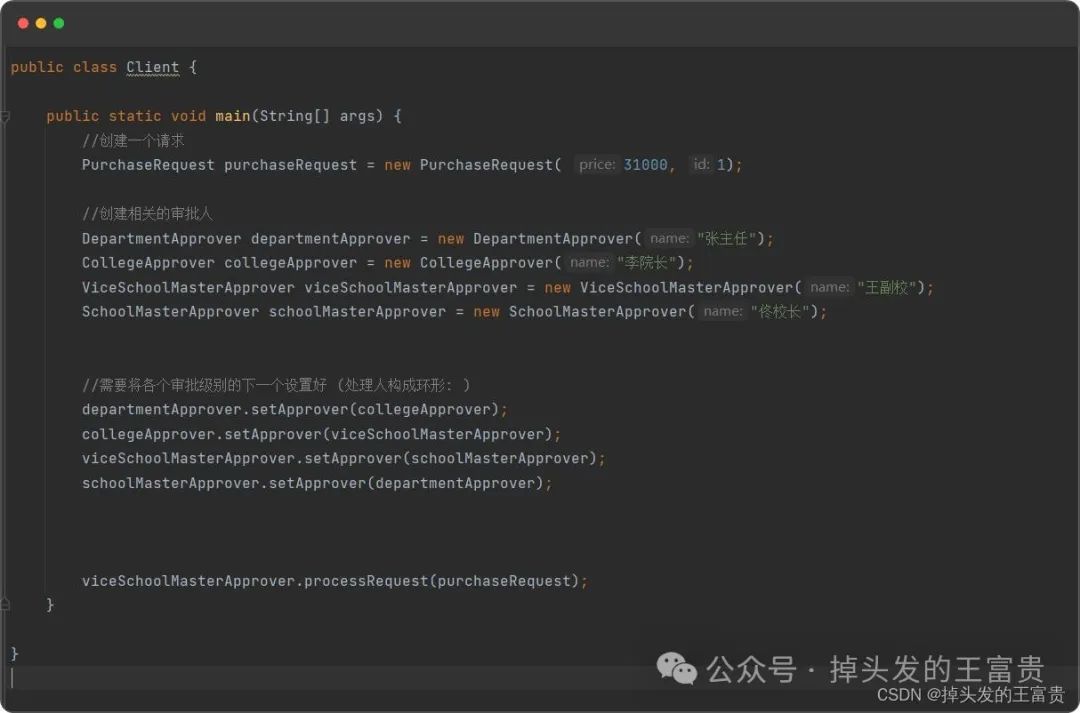
Task: Click line "schoolMasterApprover.setApprover(departmentApprover);"
Action: pyautogui.click(x=317, y=483)
